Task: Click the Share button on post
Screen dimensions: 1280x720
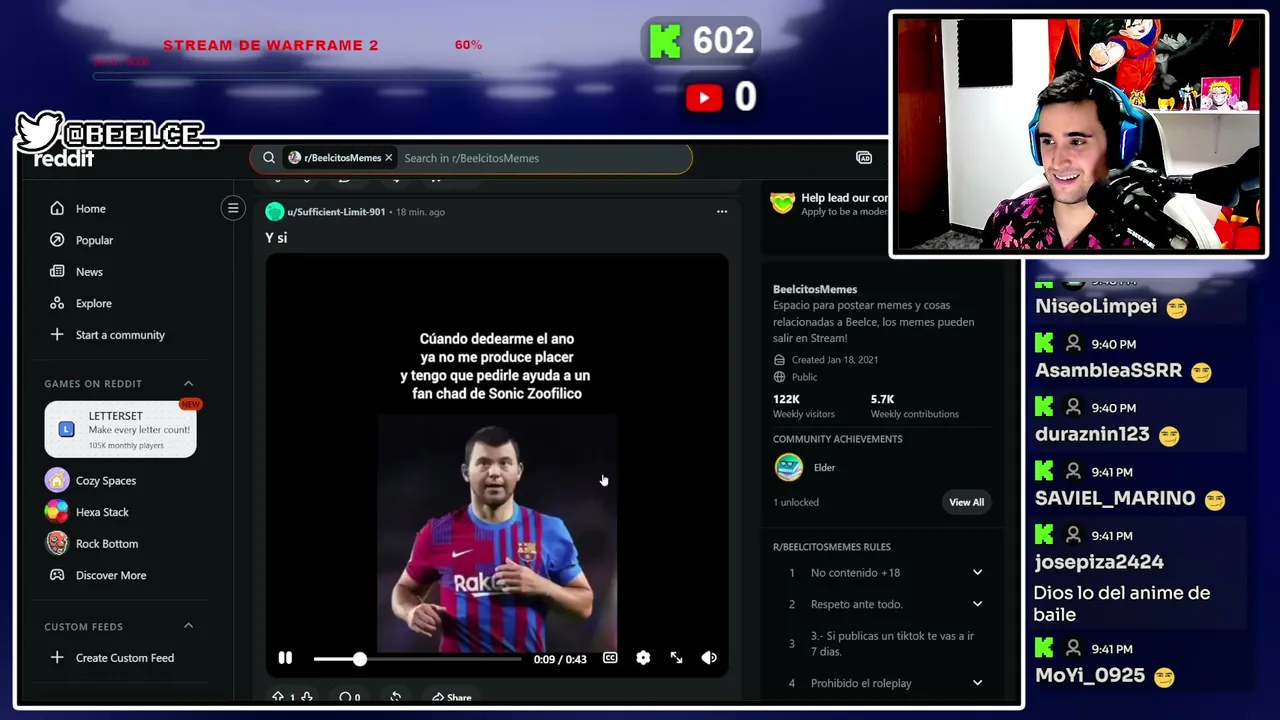Action: click(452, 697)
